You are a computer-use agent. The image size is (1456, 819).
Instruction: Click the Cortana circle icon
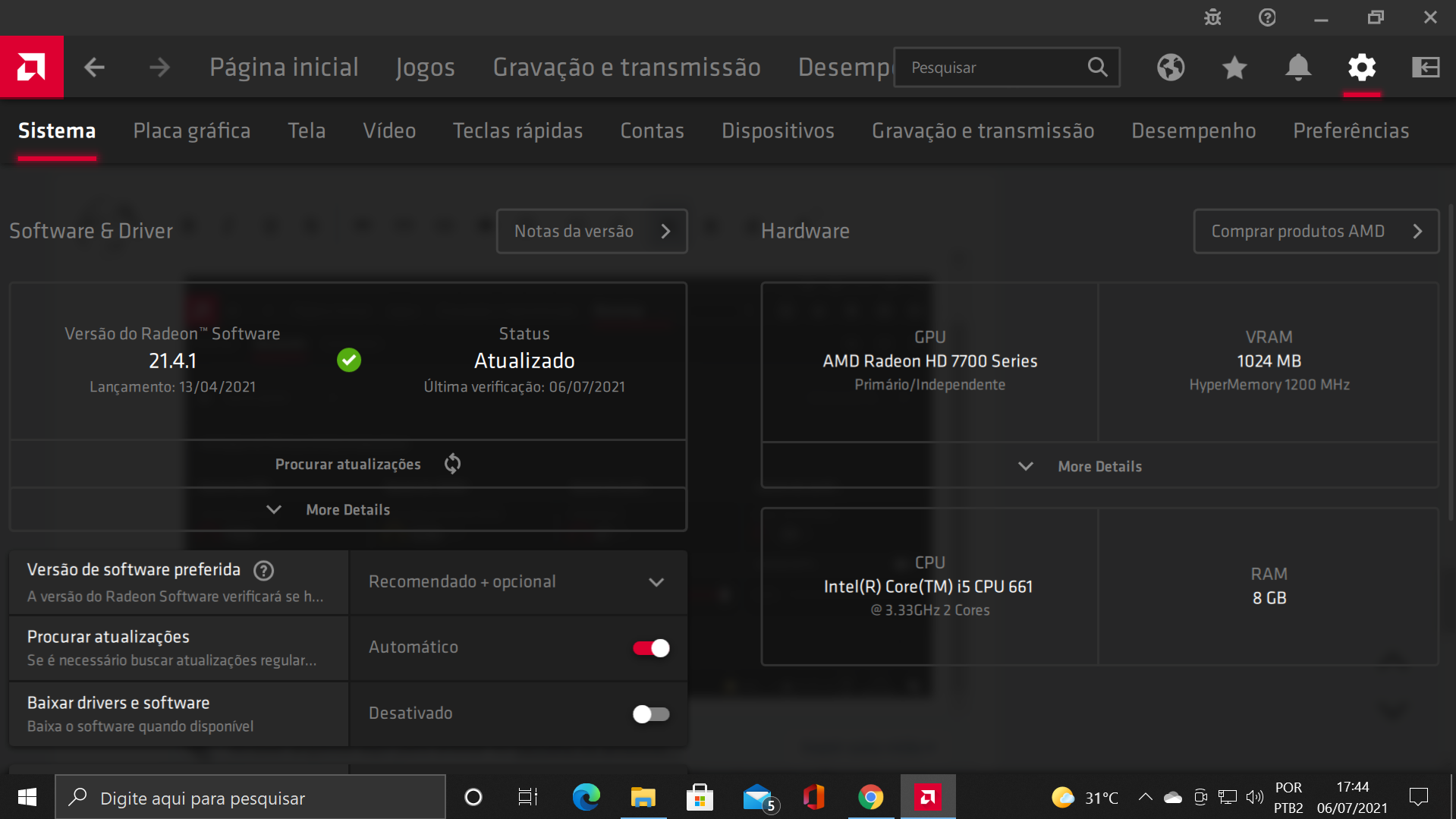tap(473, 797)
